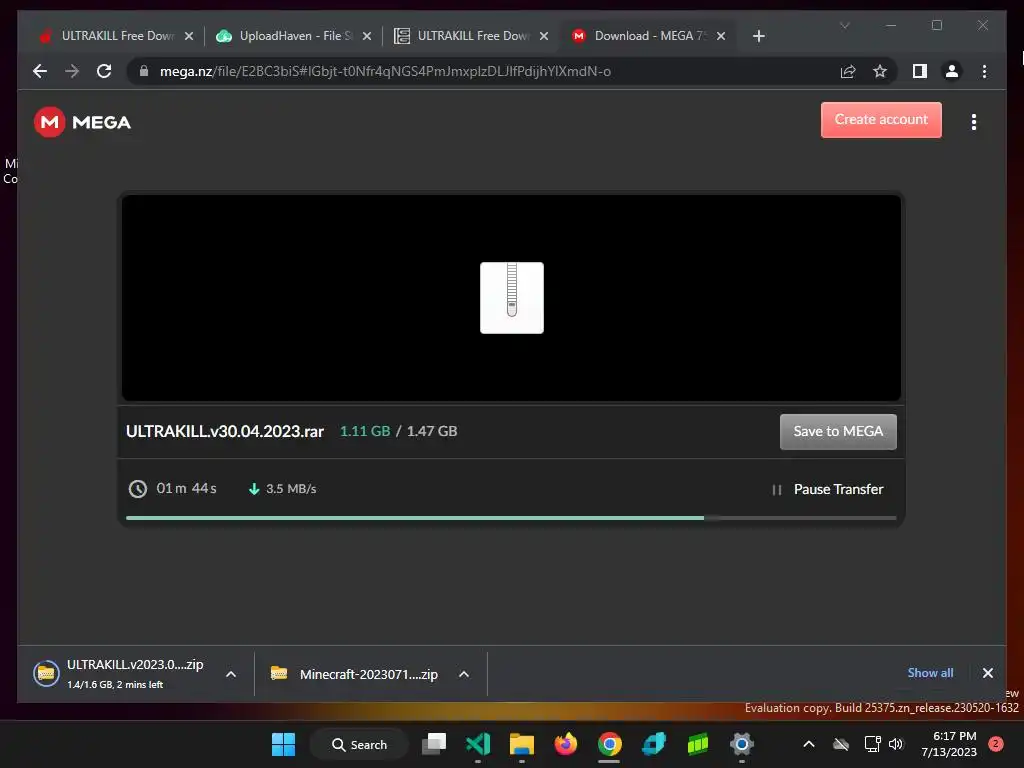Click OneDrive cloud tray icon

click(841, 744)
